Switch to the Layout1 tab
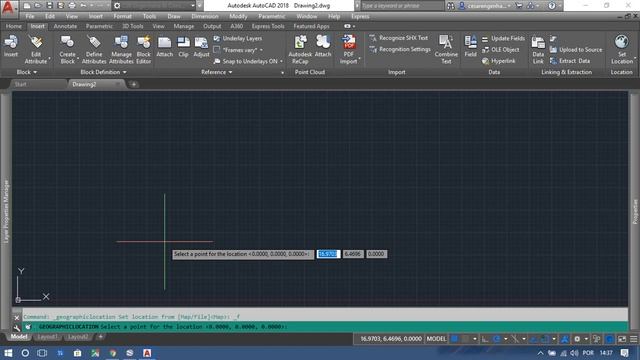Screen dimensions: 640x360 tap(47, 337)
